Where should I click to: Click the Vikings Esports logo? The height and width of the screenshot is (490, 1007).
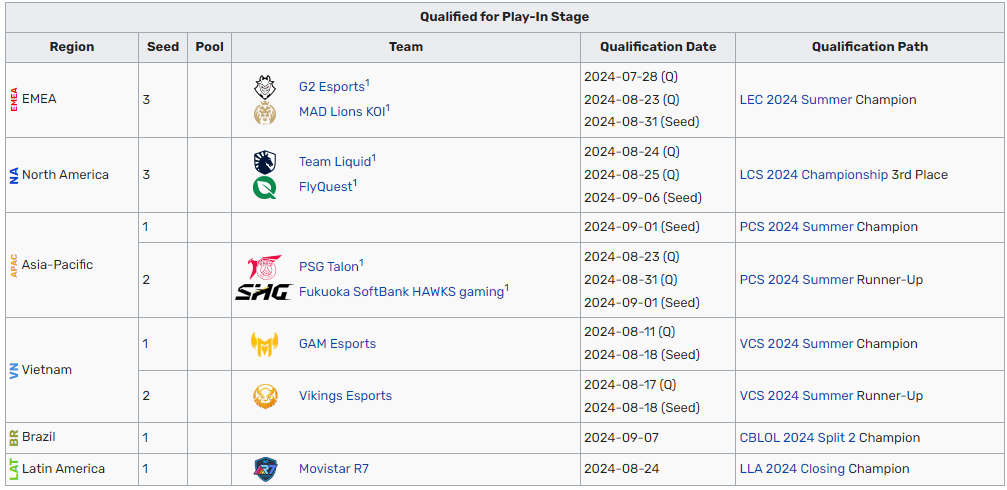tap(265, 396)
